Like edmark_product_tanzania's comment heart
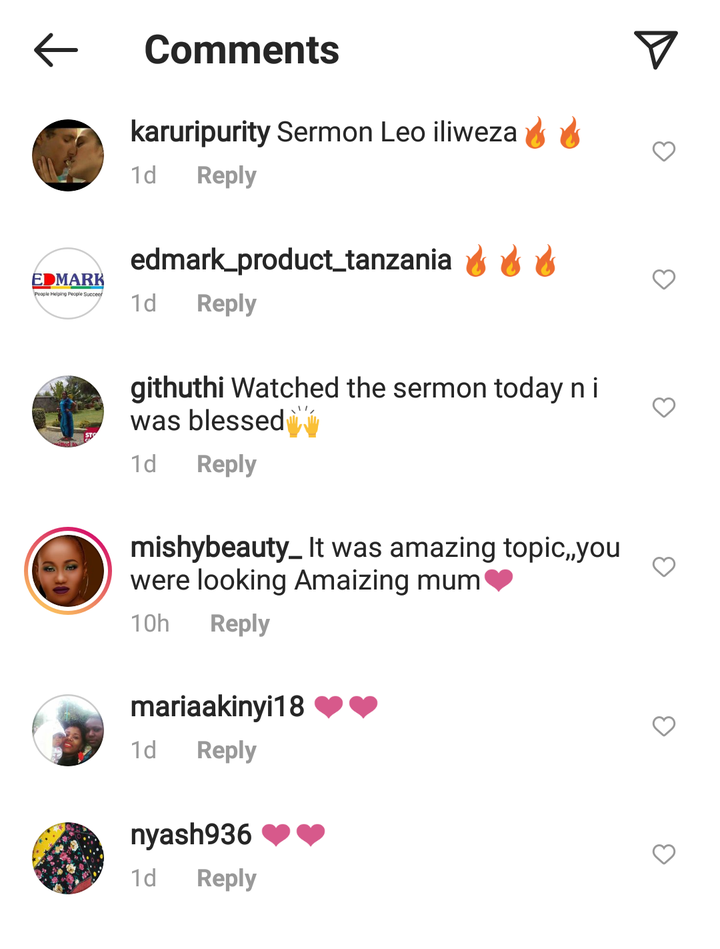The height and width of the screenshot is (949, 720). click(664, 279)
